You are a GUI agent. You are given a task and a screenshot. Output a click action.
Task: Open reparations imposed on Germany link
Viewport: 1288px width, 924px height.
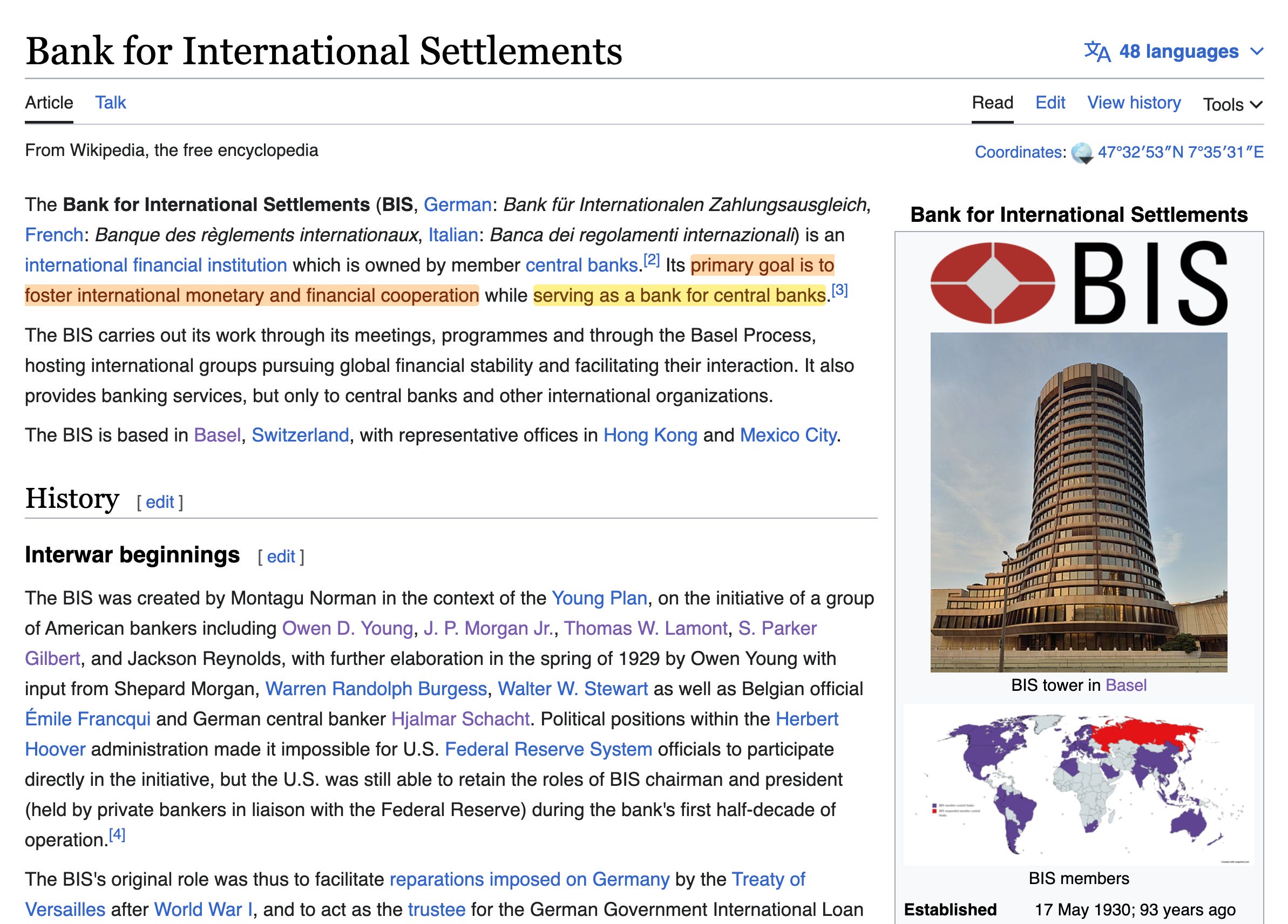point(529,879)
